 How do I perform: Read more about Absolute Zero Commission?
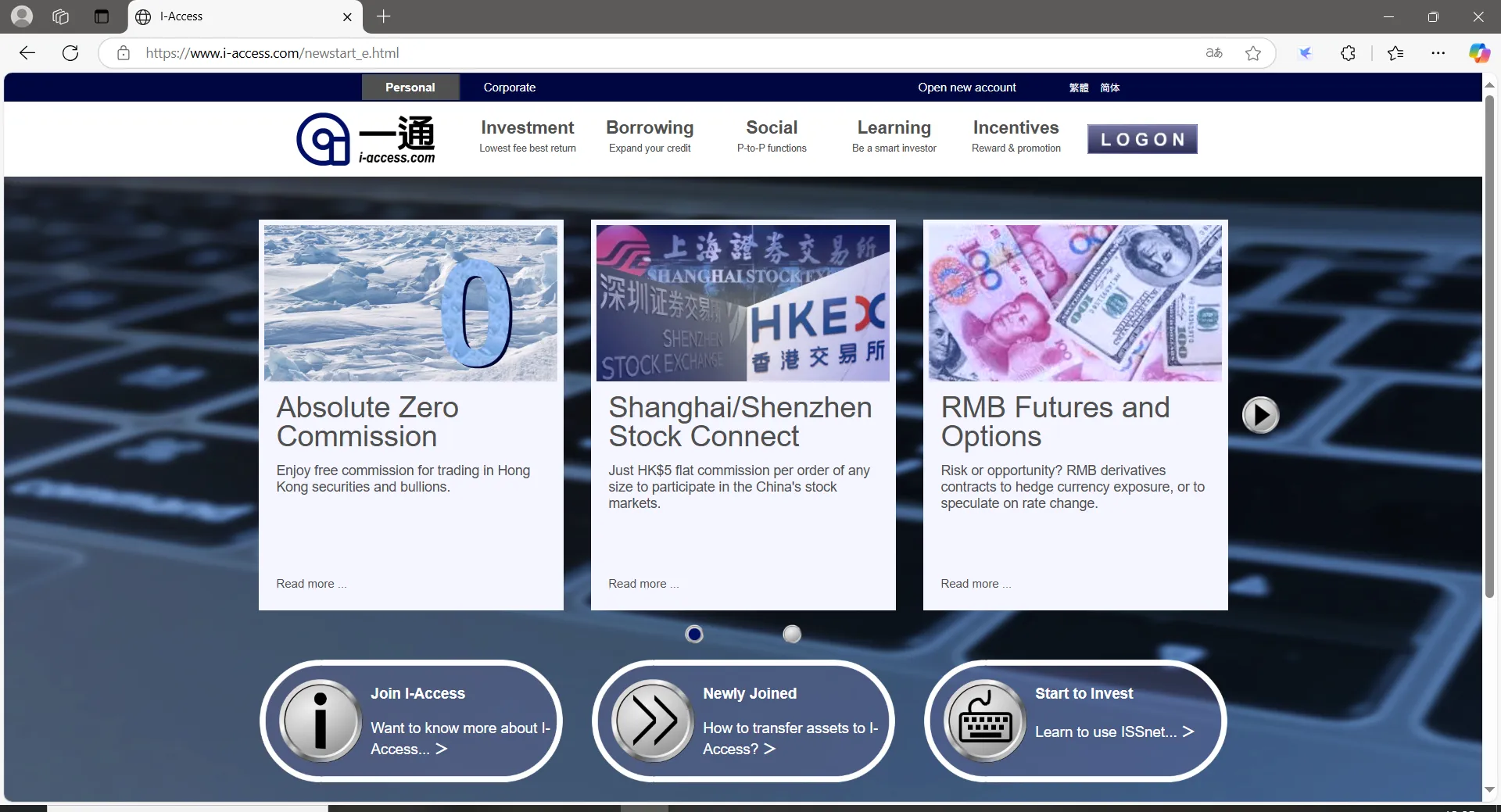click(311, 584)
